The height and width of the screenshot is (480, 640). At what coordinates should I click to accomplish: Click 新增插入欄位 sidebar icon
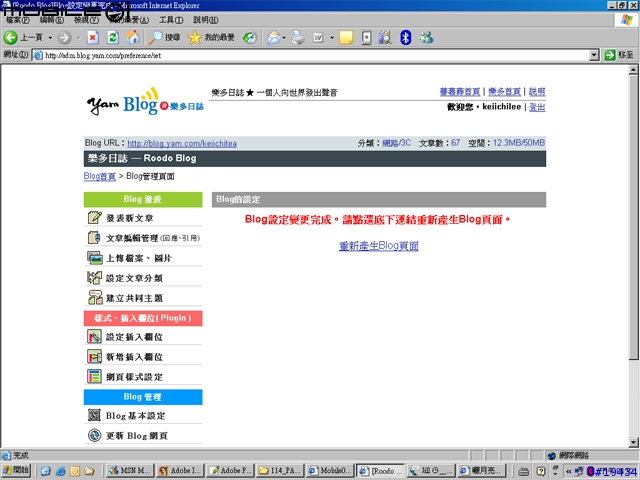click(94, 356)
